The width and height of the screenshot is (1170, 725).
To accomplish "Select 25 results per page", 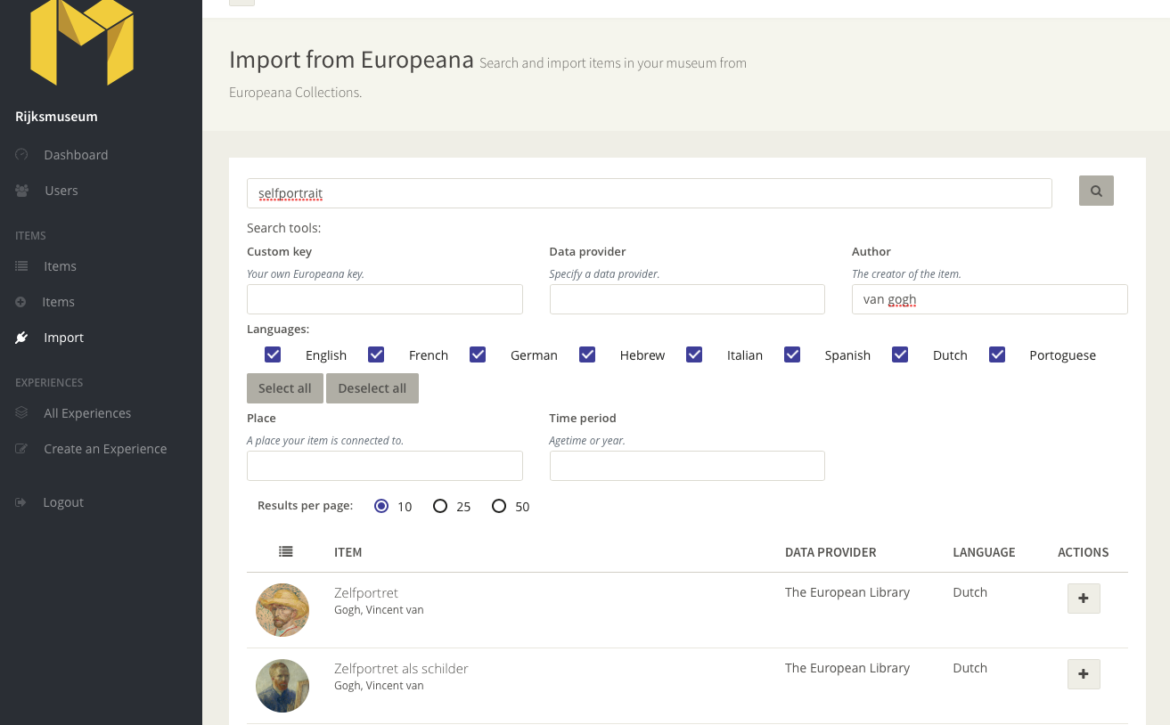I will pyautogui.click(x=440, y=506).
